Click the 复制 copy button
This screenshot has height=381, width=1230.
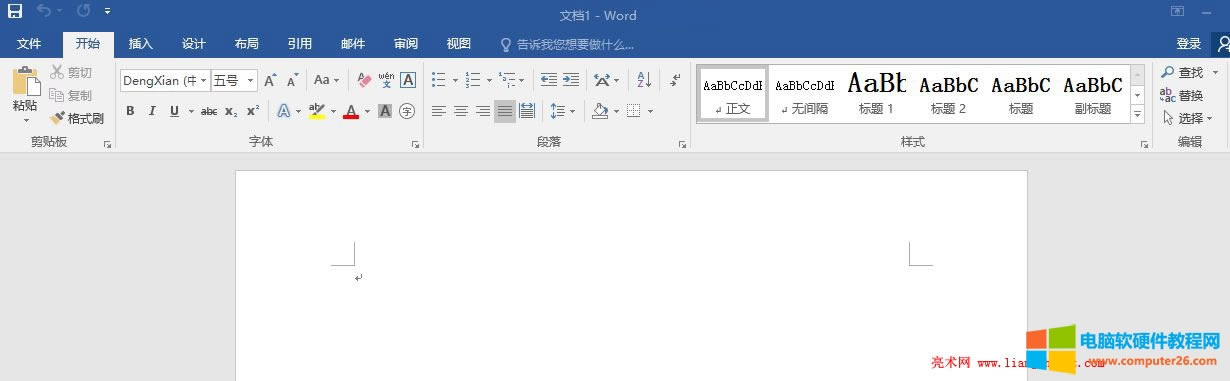click(71, 95)
